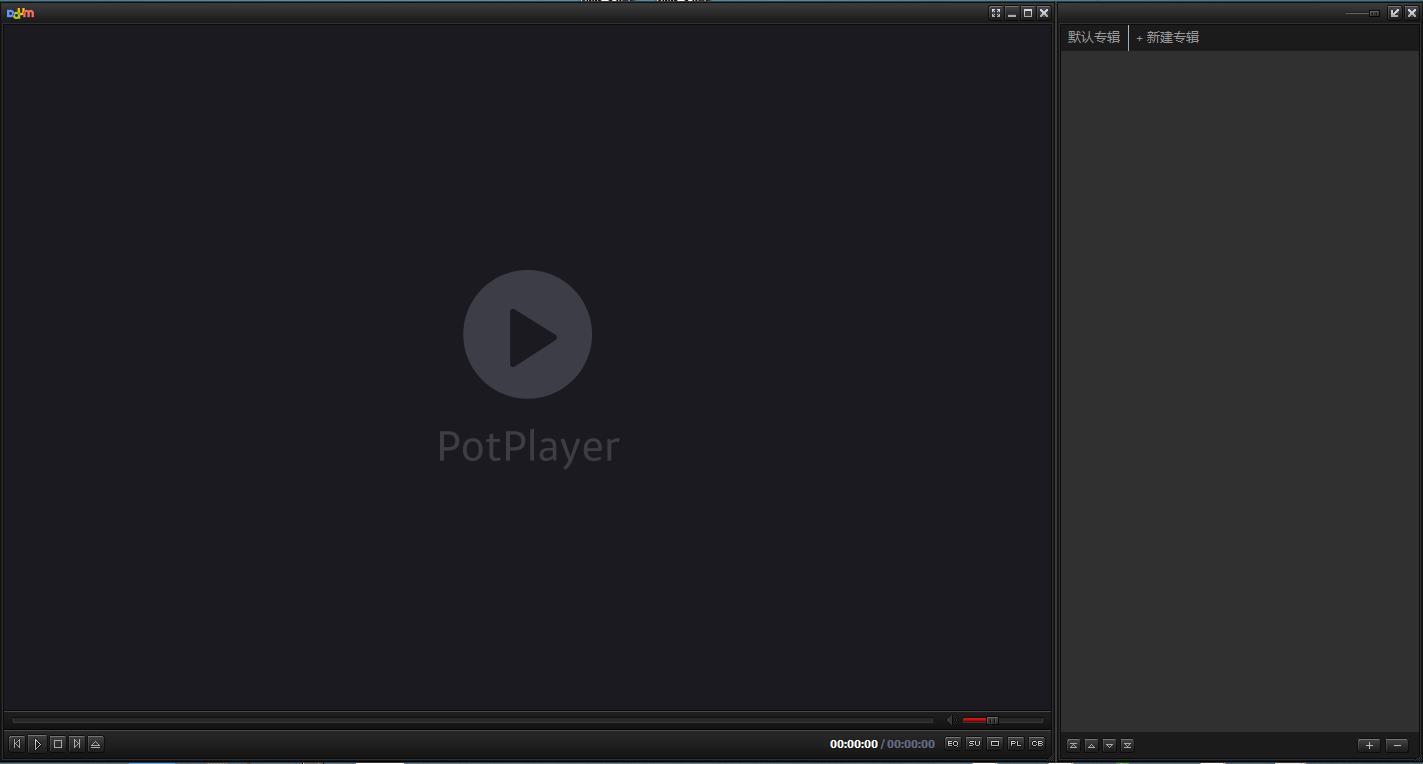Move selected item to the top of the playlist
The width and height of the screenshot is (1423, 764).
[1073, 745]
